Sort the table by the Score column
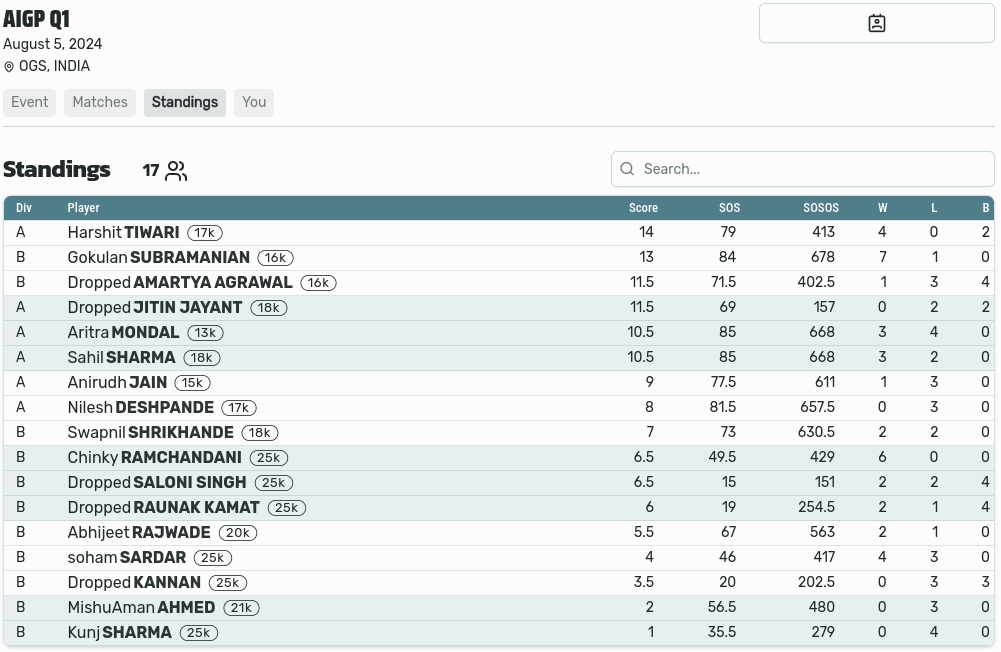 point(643,208)
